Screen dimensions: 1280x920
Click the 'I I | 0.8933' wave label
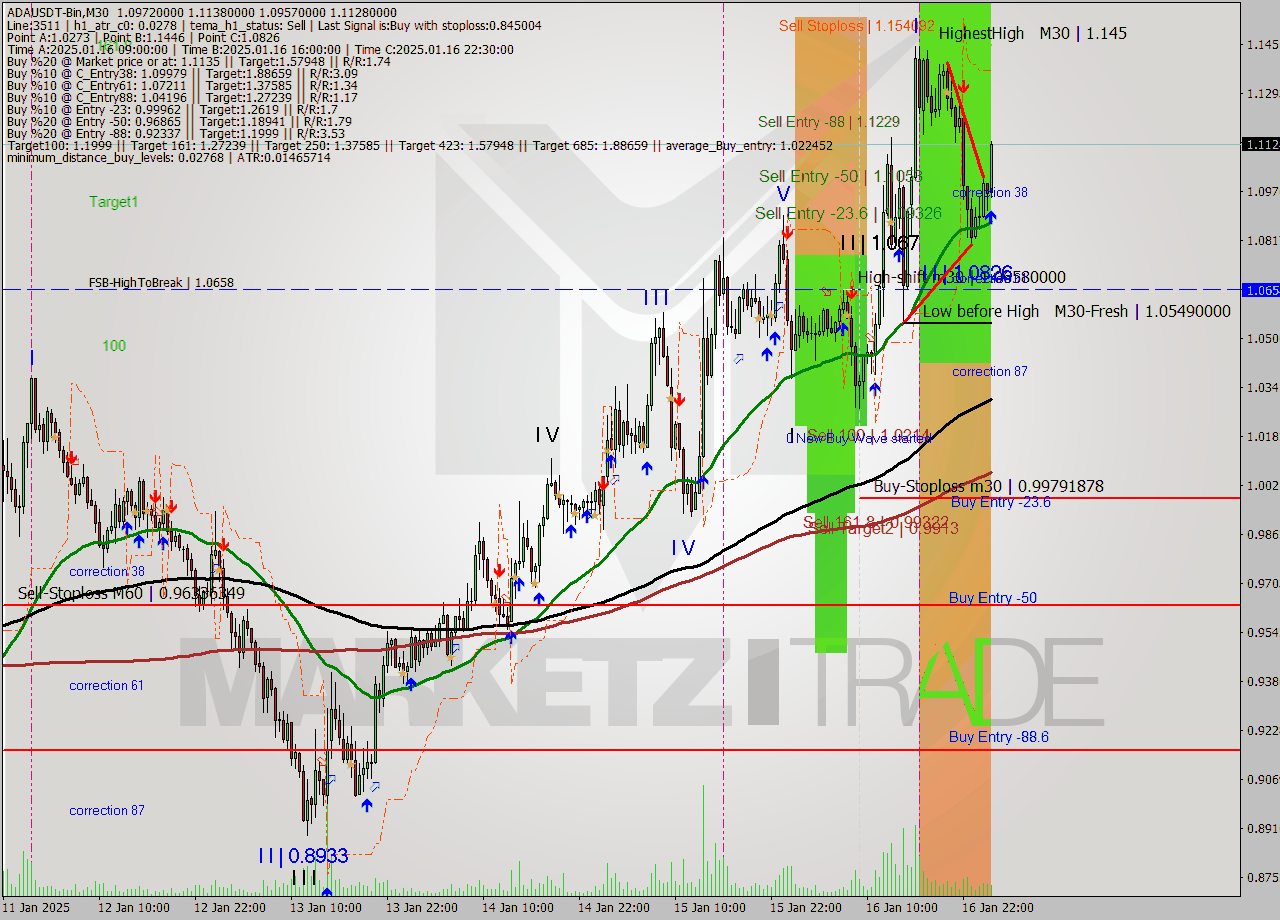click(303, 856)
